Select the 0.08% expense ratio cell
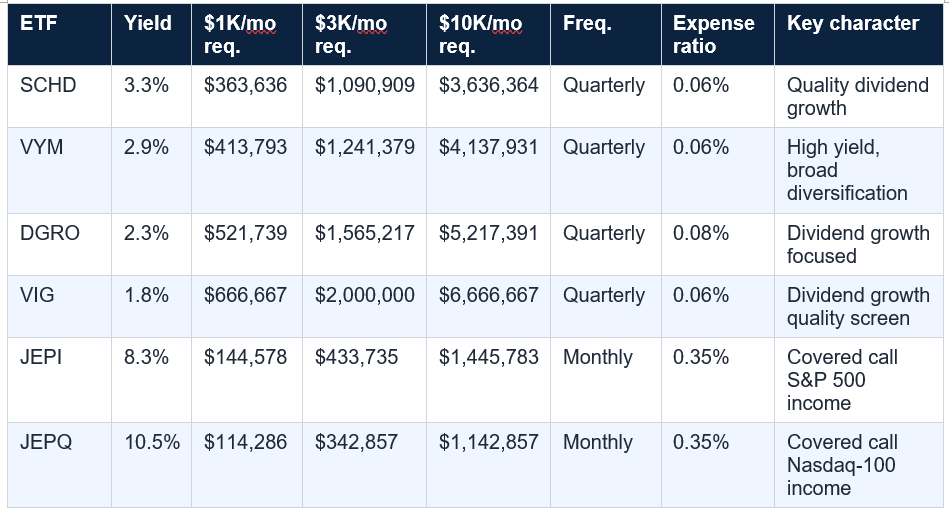This screenshot has width=949, height=511. coord(718,245)
